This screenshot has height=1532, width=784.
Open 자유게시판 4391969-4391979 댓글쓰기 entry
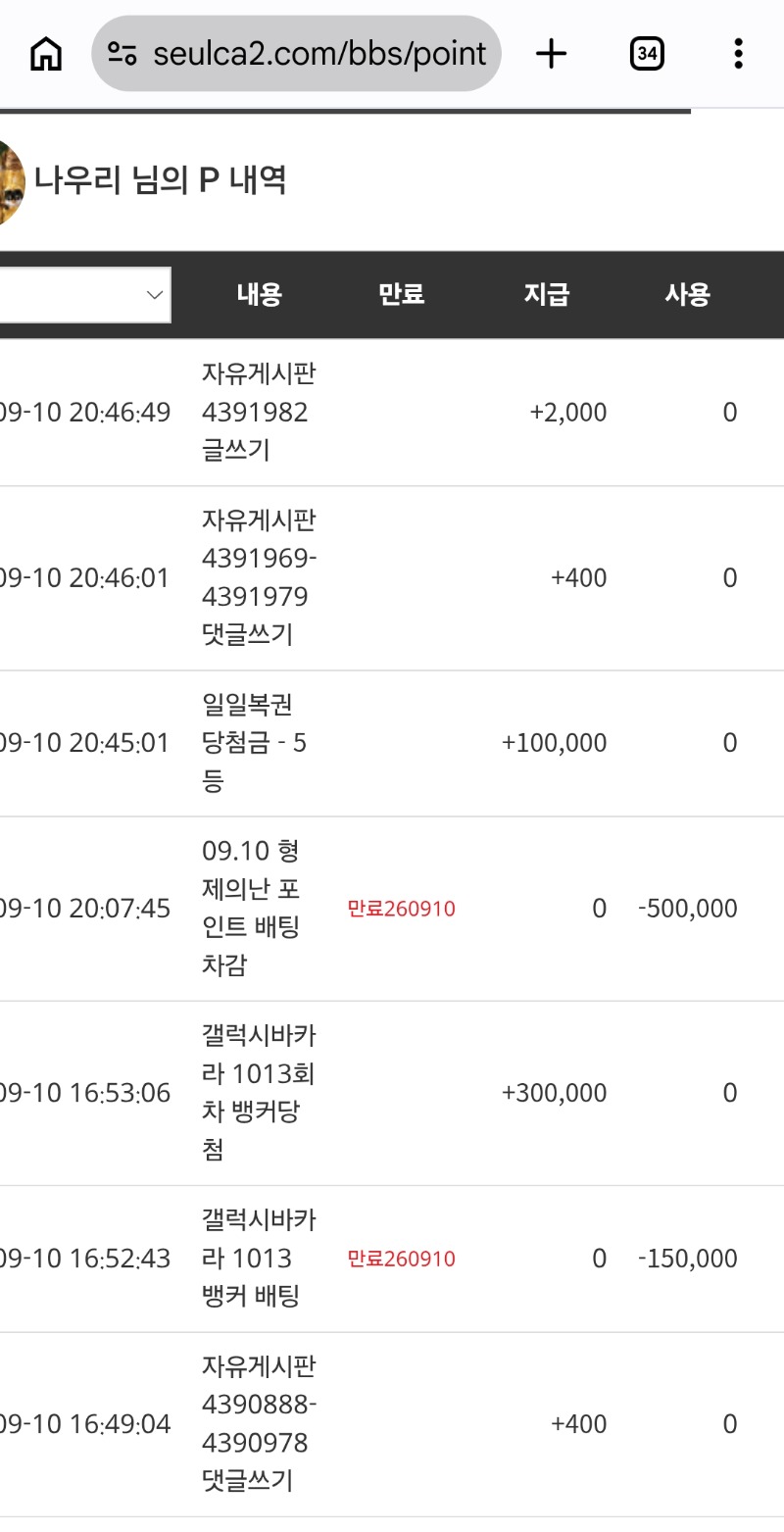(259, 578)
